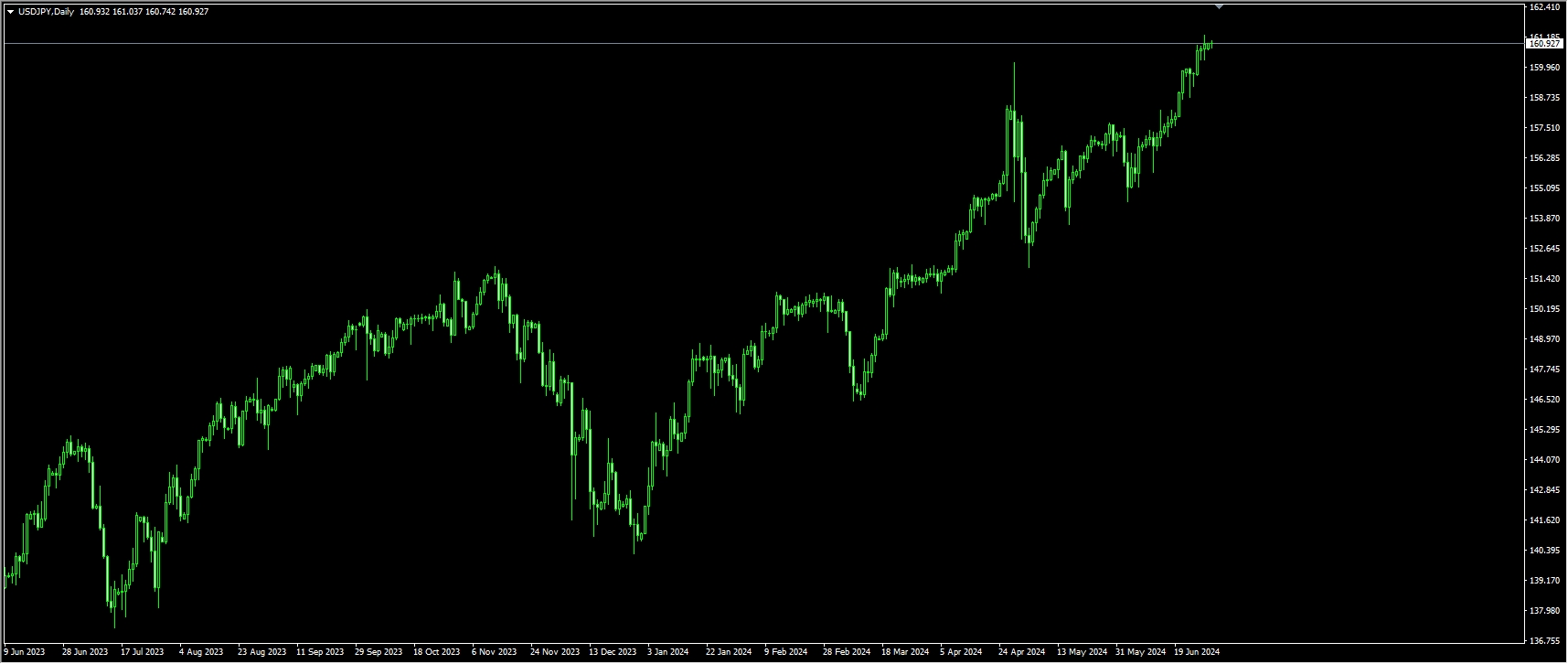Image resolution: width=1568 pixels, height=664 pixels.
Task: Click the 9 Jun 2023 date label
Action: coord(25,653)
